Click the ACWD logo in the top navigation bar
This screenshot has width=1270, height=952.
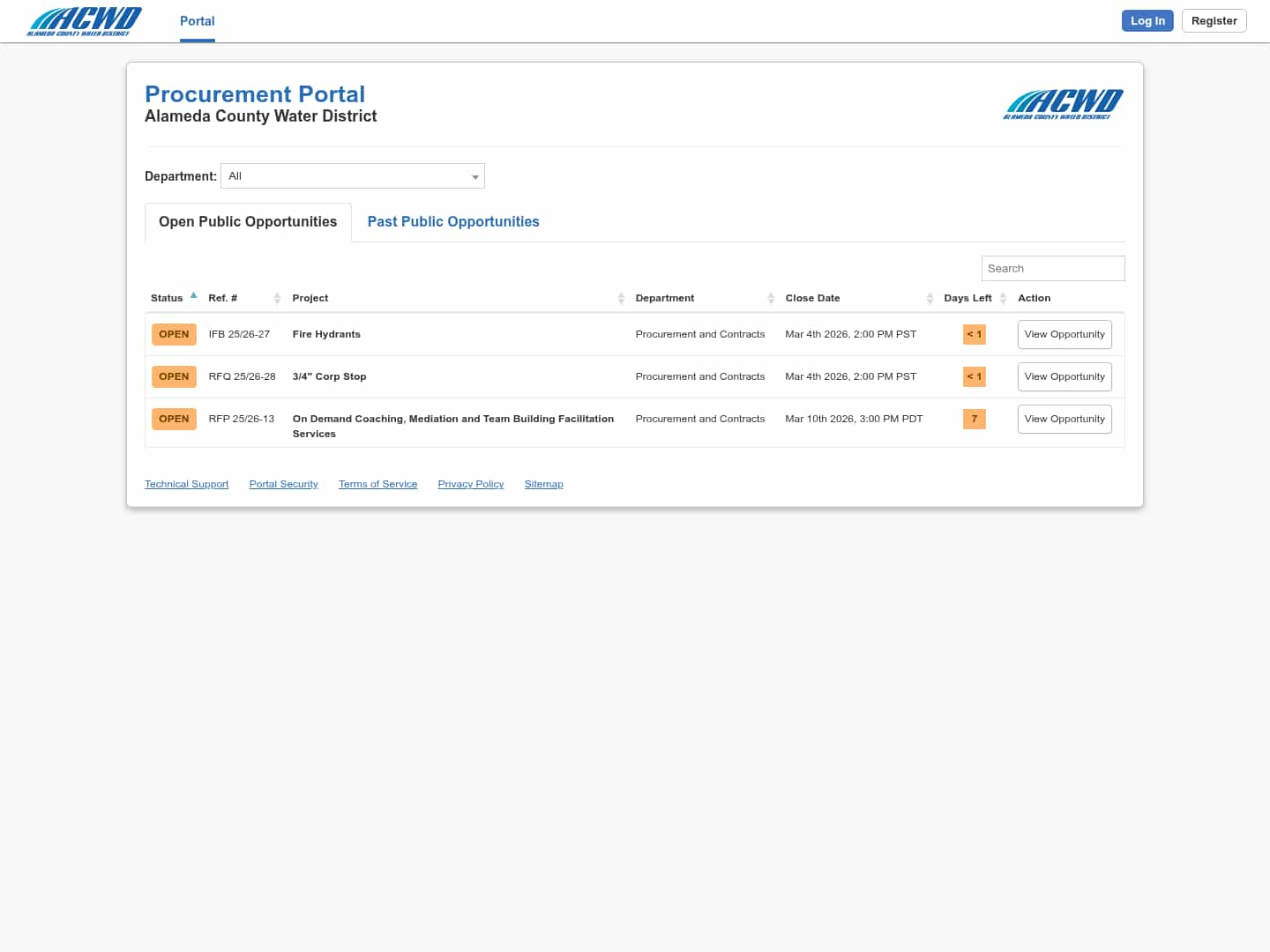pos(84,21)
